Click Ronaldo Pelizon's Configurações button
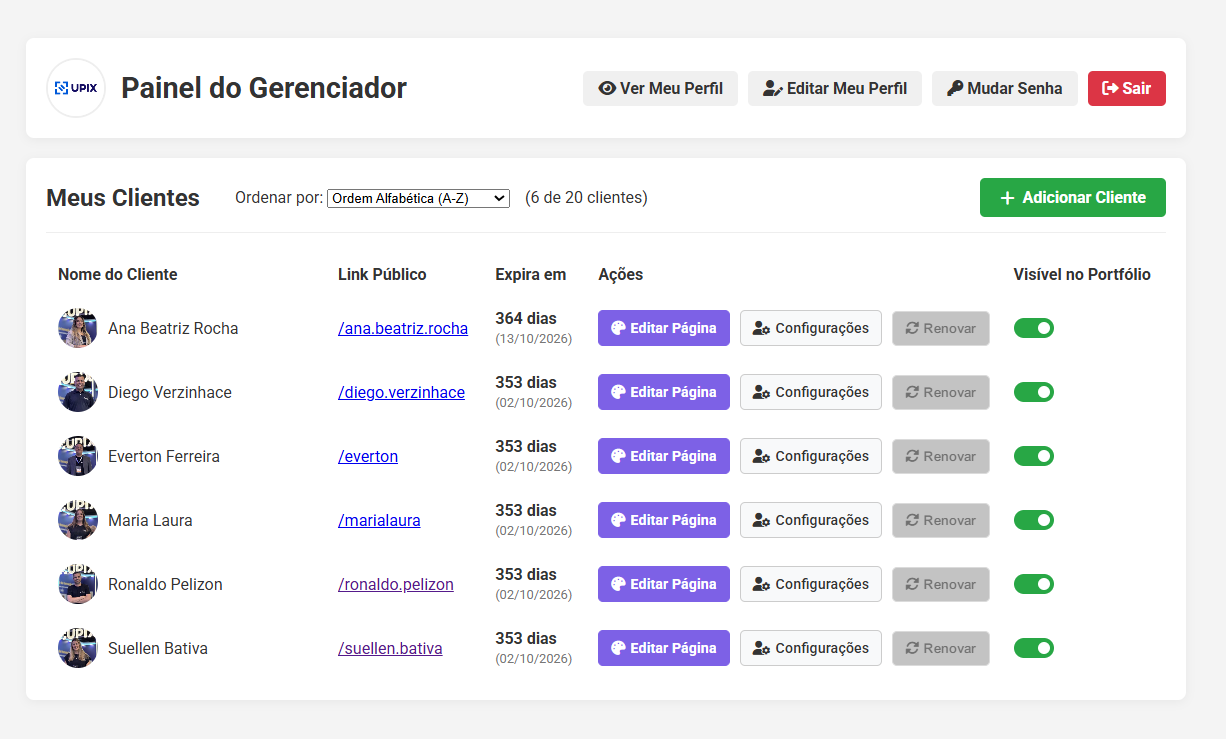This screenshot has height=739, width=1226. point(810,584)
